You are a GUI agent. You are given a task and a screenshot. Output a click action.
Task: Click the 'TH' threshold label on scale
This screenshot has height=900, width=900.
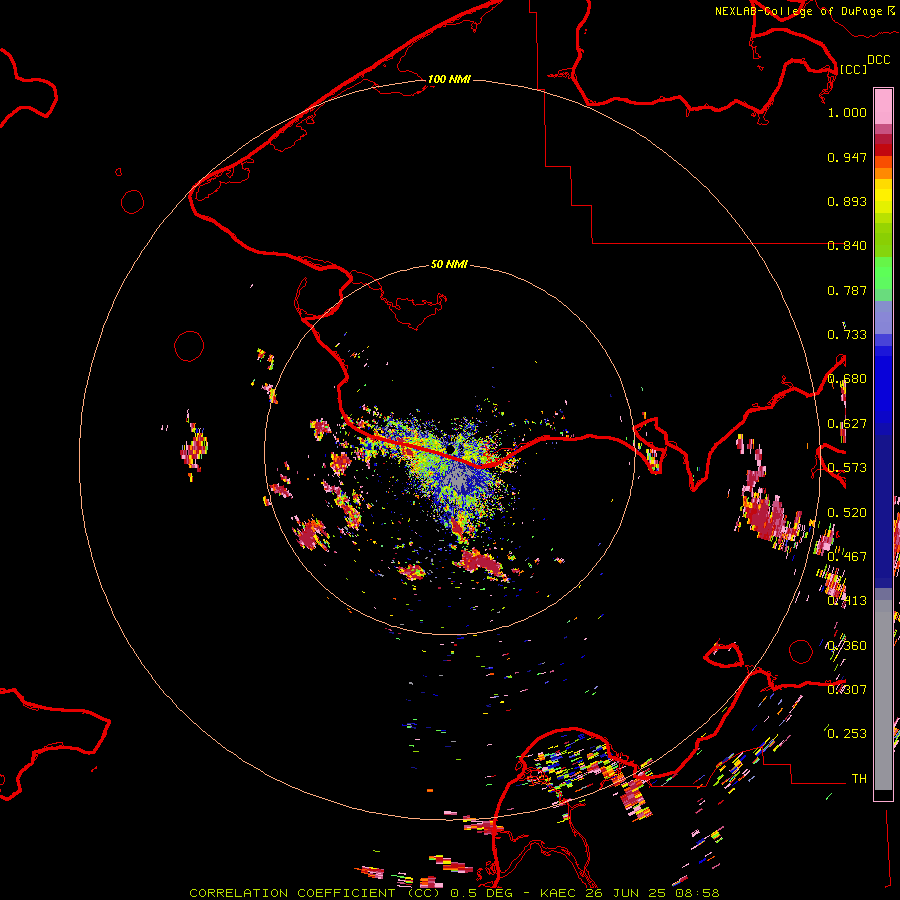(x=859, y=779)
